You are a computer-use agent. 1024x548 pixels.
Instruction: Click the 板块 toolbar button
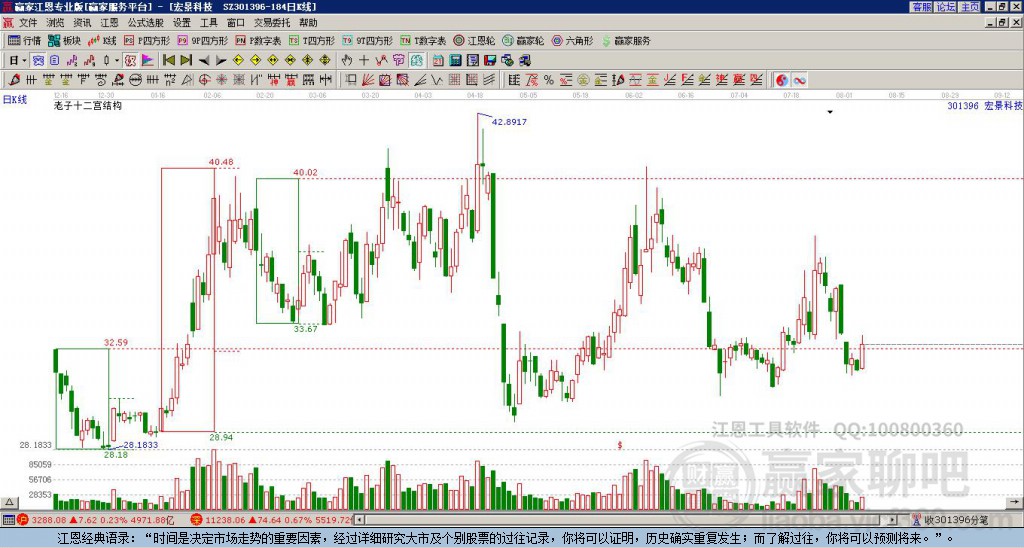click(65, 40)
